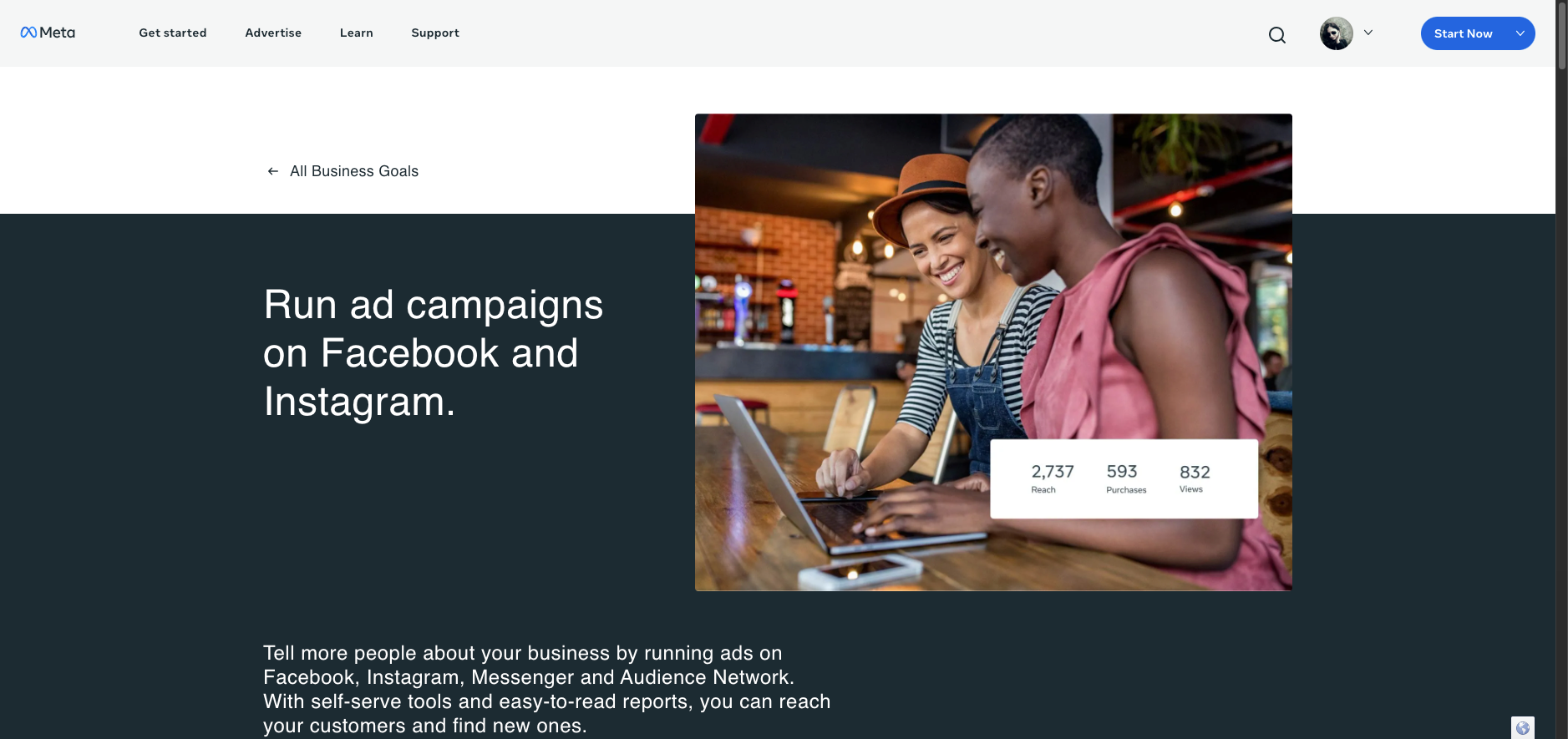Open the Advertise menu
Viewport: 1568px width, 739px height.
273,33
